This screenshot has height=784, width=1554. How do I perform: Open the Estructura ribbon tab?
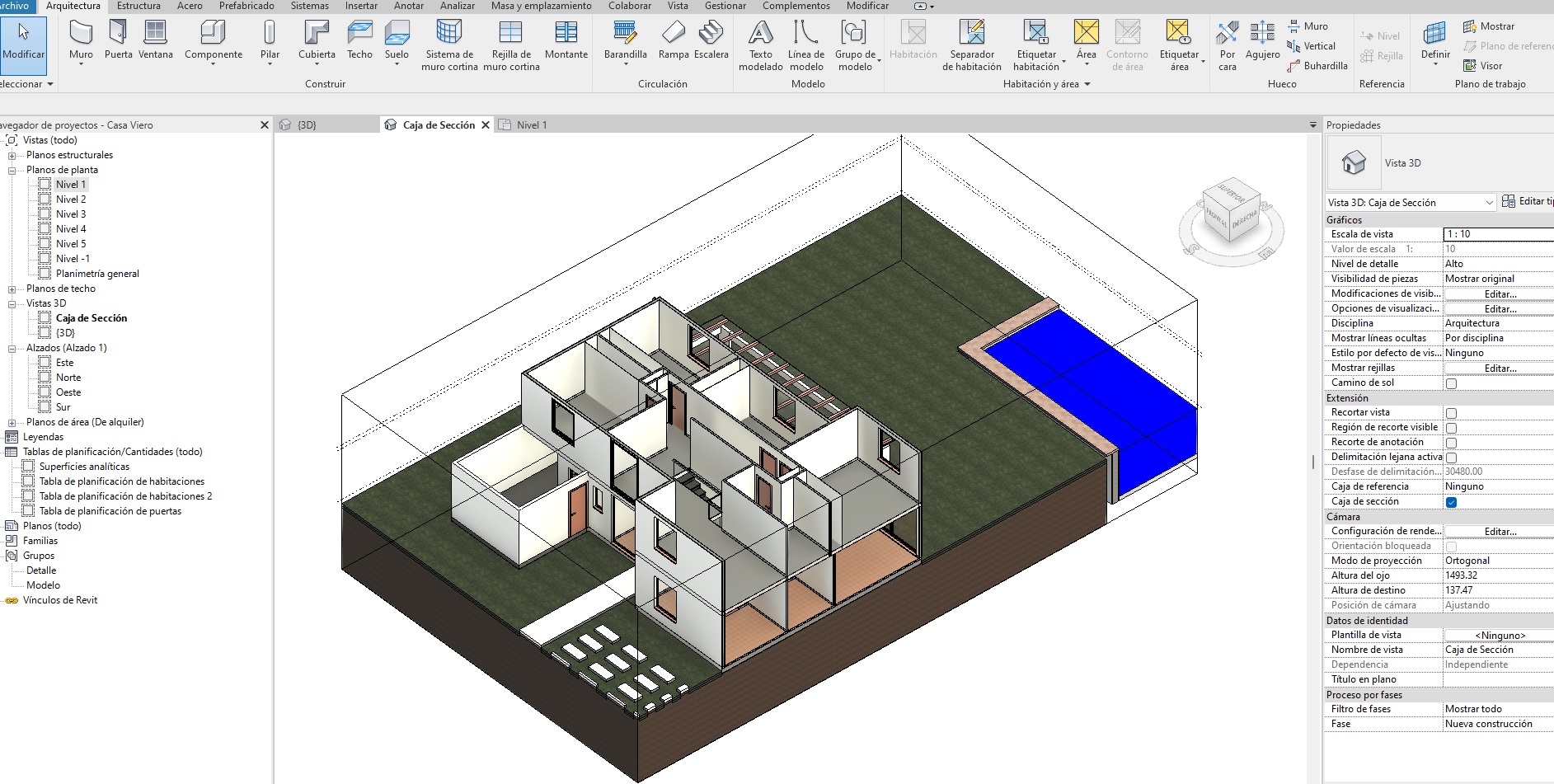click(138, 6)
